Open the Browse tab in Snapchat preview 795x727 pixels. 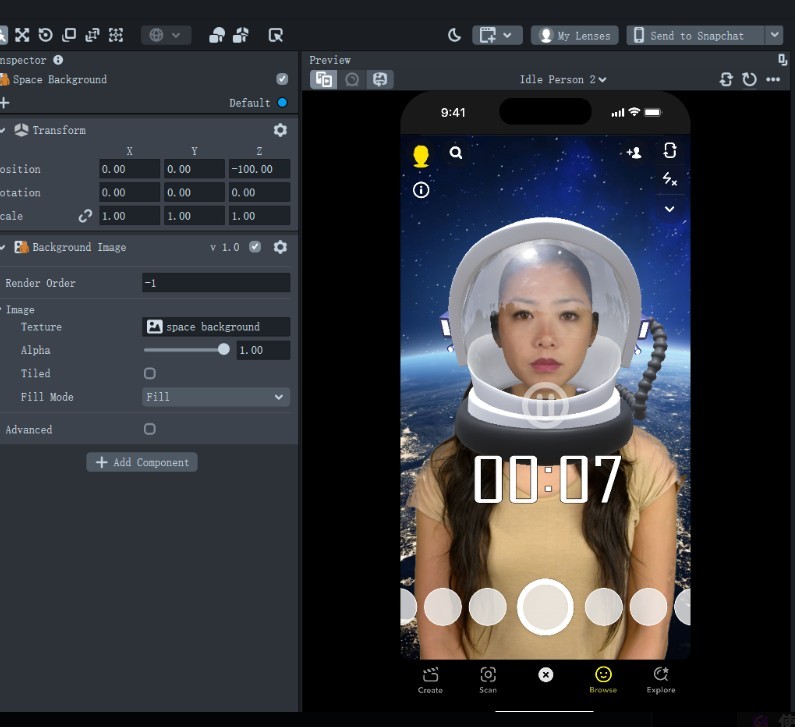click(603, 680)
